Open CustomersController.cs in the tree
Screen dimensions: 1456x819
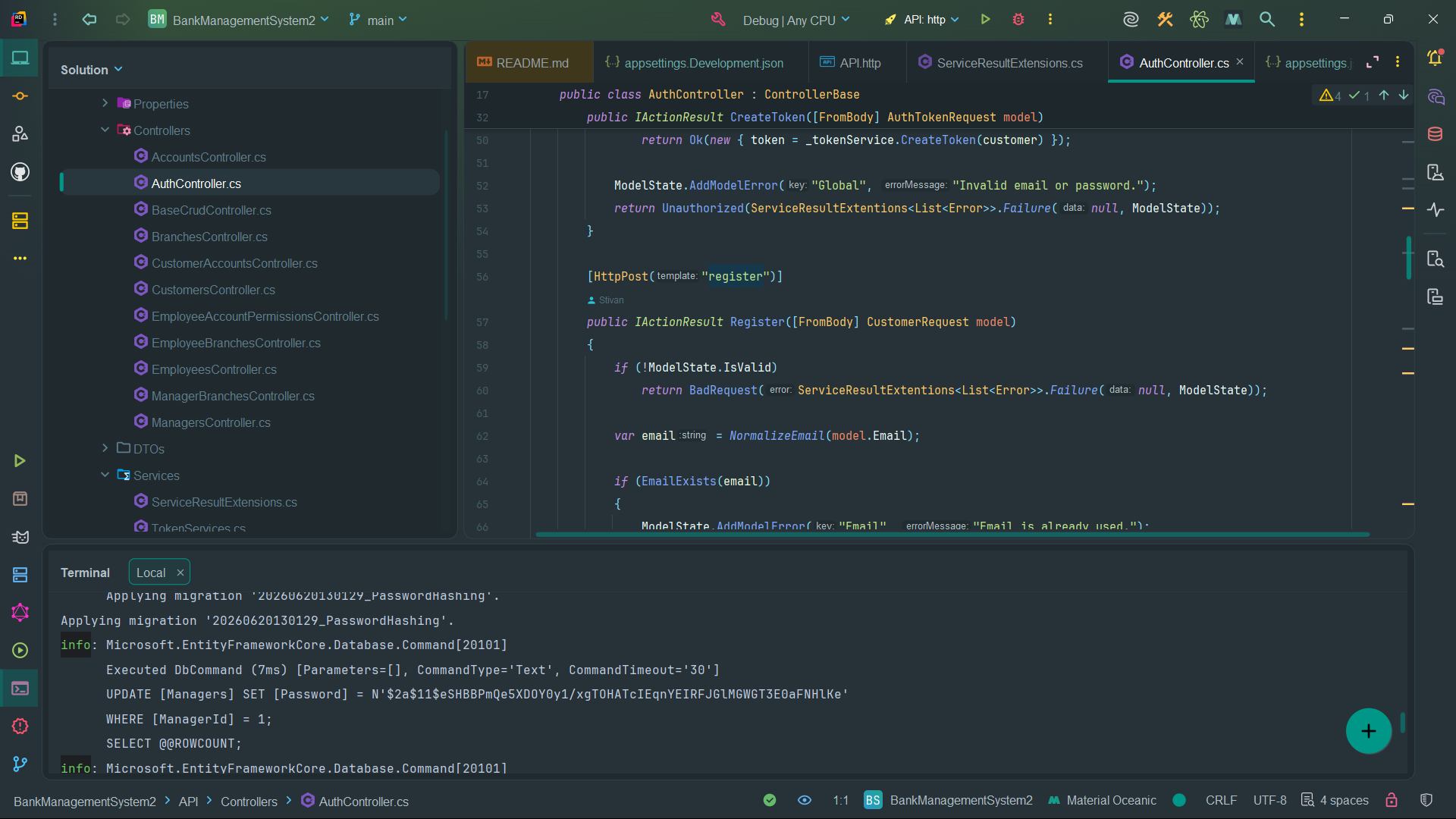[213, 290]
